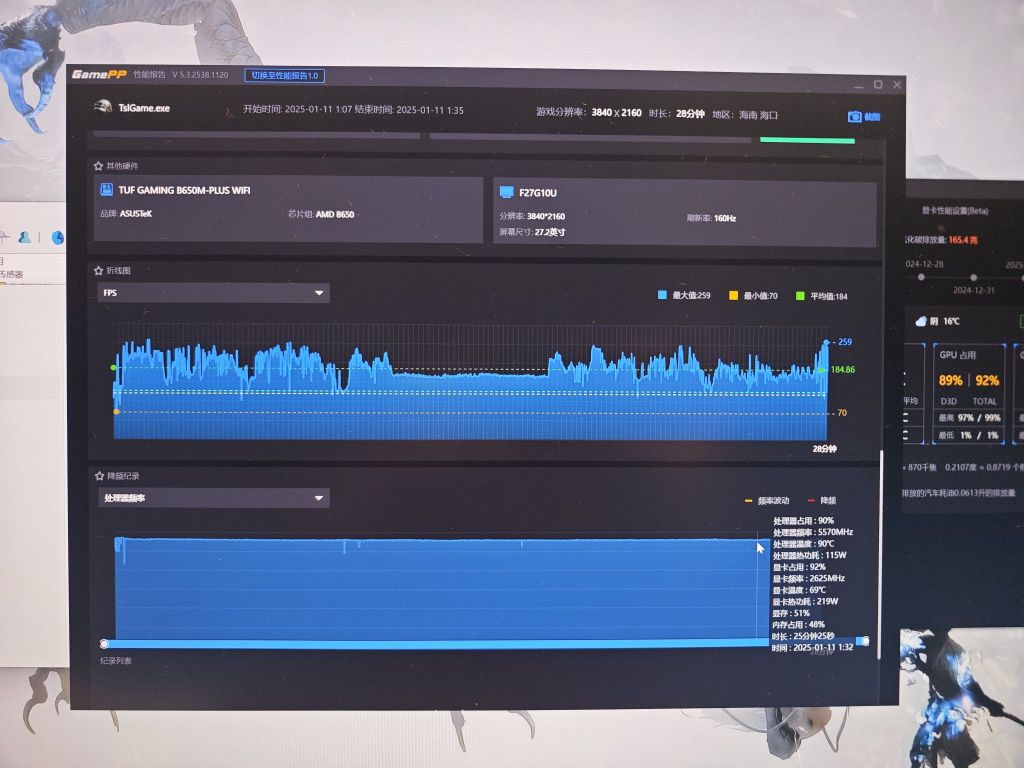Click the screenshot camera icon

(x=854, y=116)
